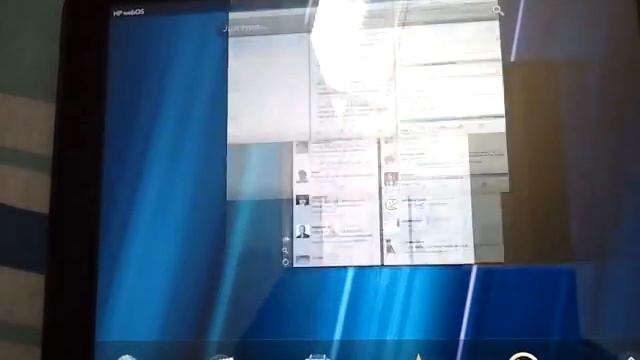Select the grey silhouette avatar in the left column
This screenshot has height=360, width=640.
302,176
